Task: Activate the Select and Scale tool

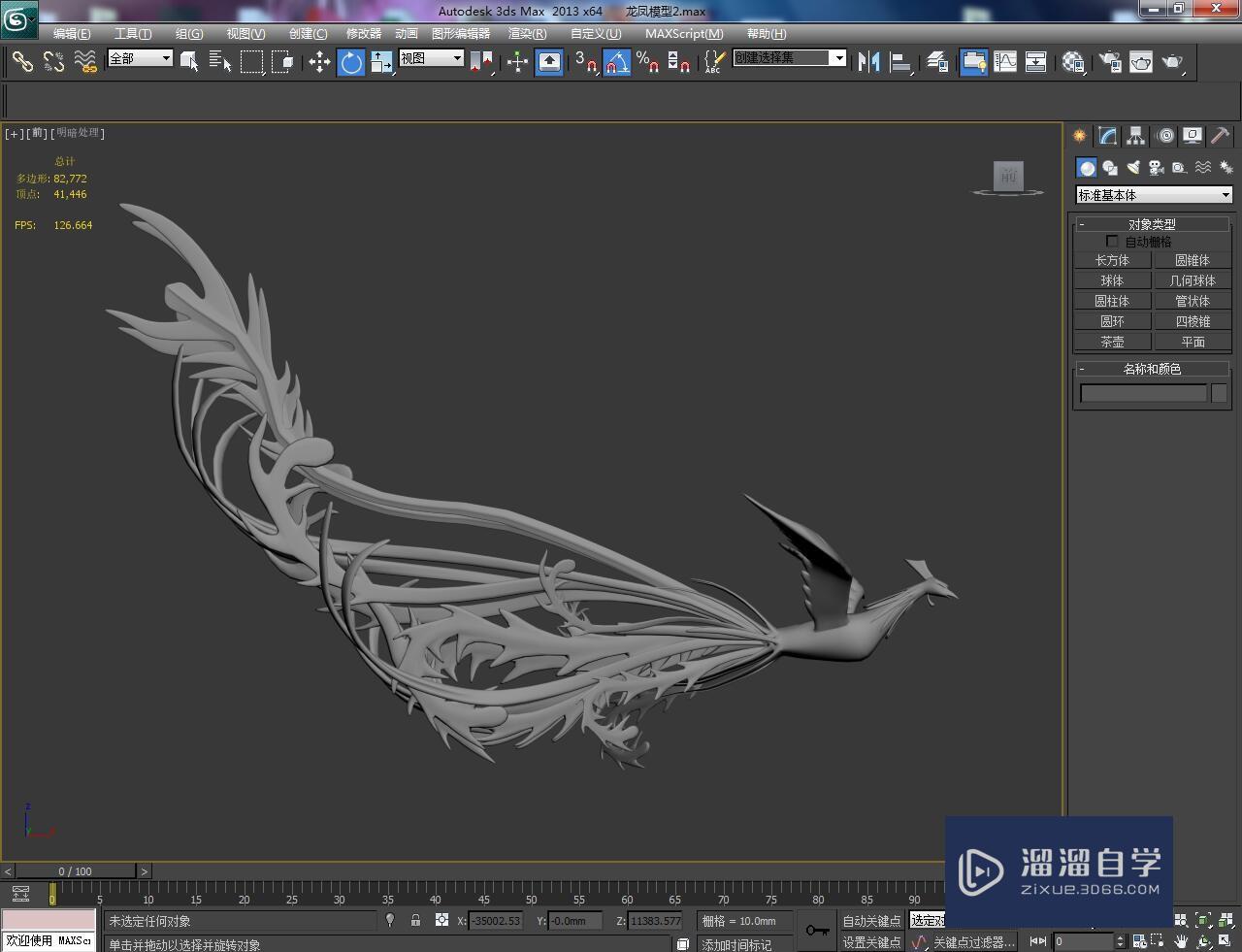Action: [x=381, y=62]
